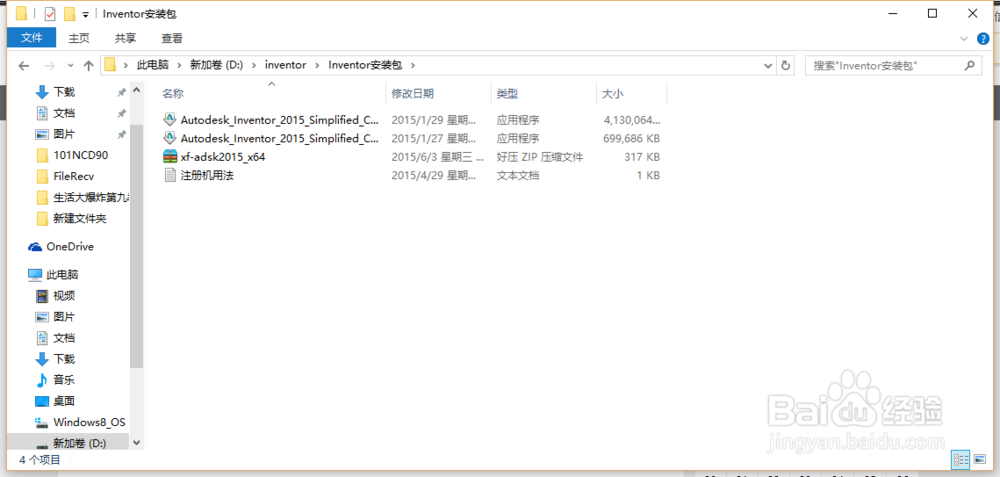Click the 2015/6/3 星期三 date cell
1000x477 pixels.
tap(438, 156)
